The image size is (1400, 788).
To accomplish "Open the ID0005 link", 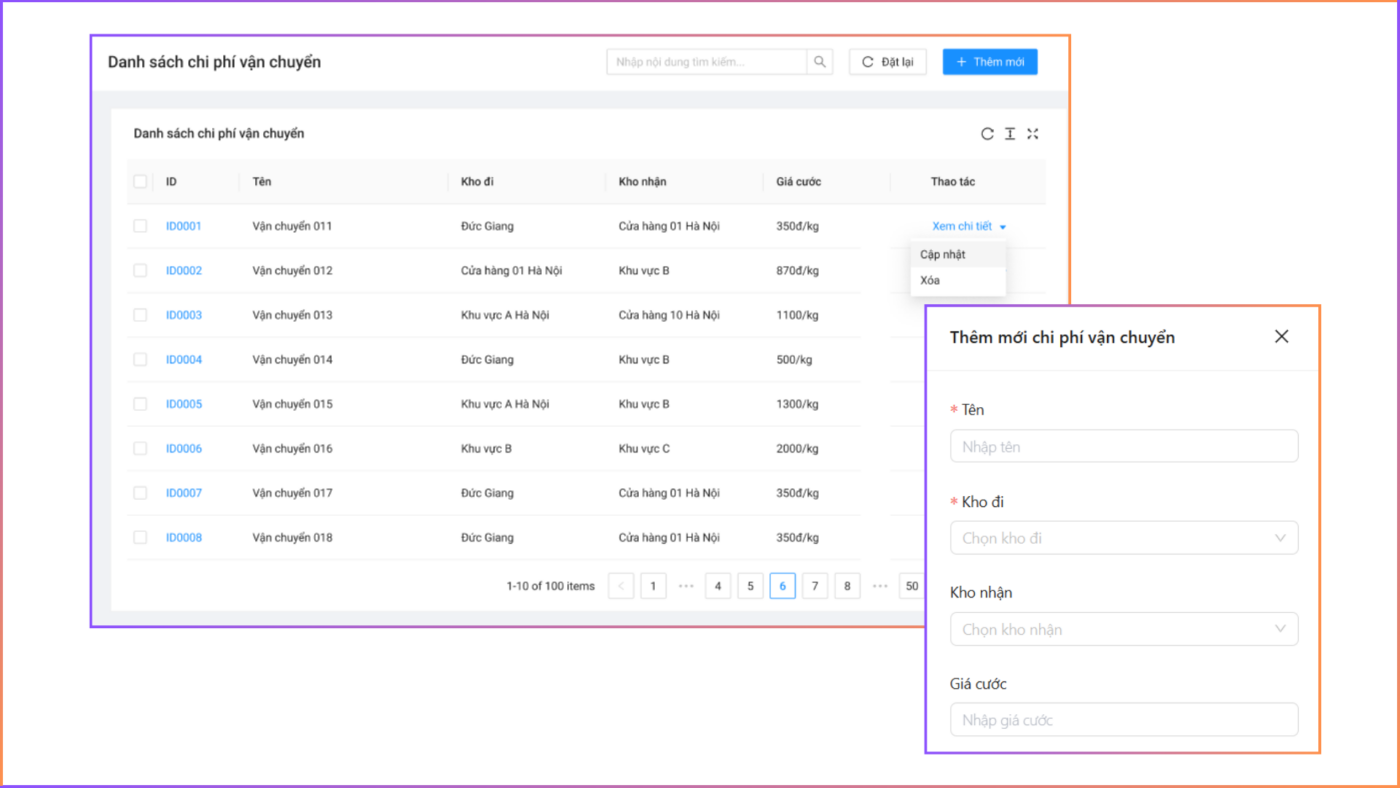I will click(184, 404).
